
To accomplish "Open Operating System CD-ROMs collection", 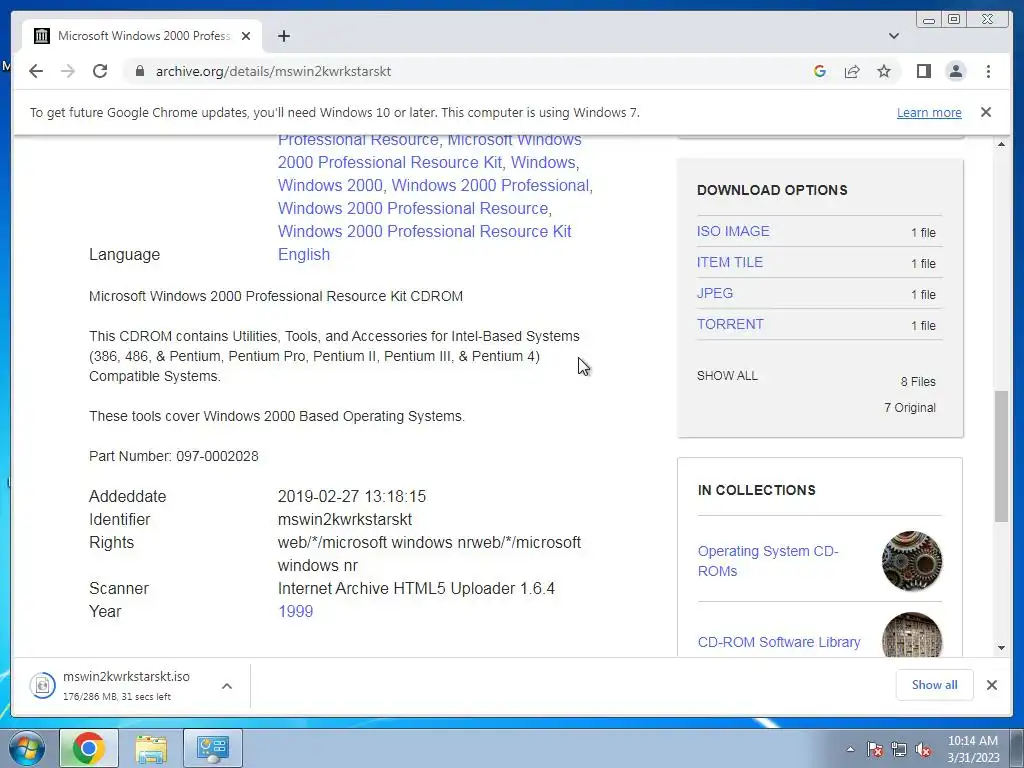I will tap(768, 561).
